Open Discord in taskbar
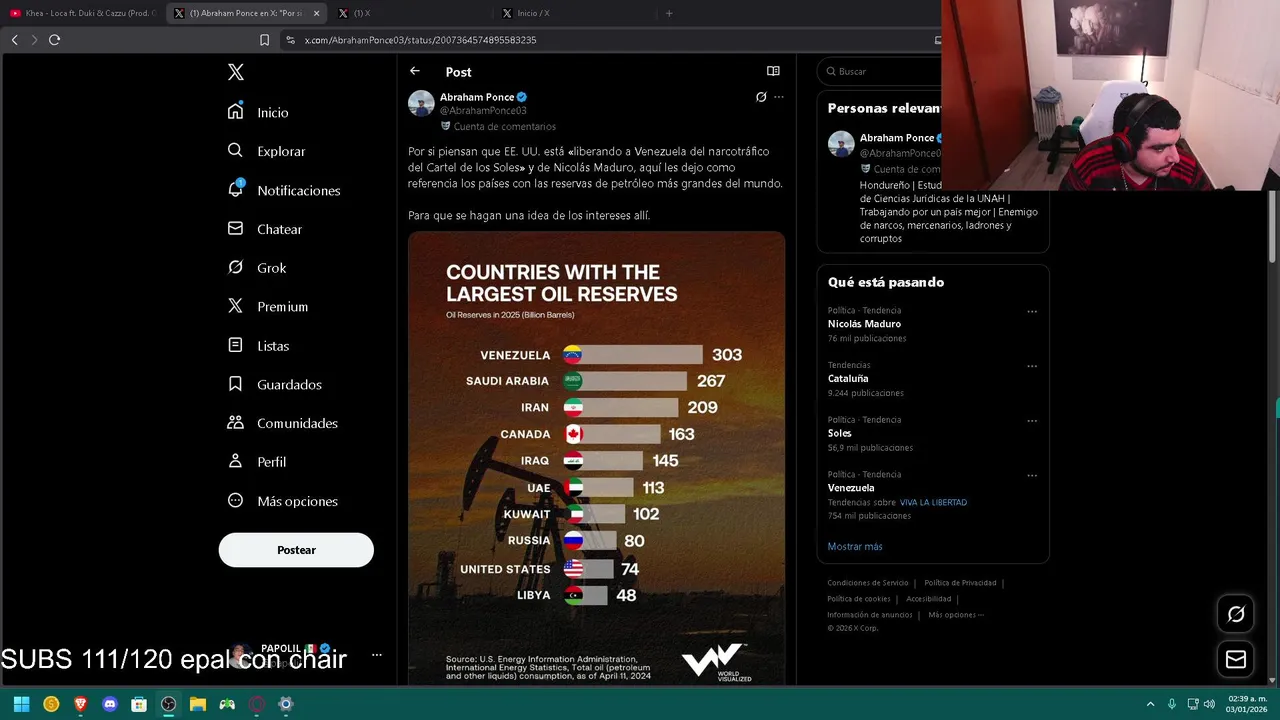The image size is (1280, 720). [x=110, y=704]
